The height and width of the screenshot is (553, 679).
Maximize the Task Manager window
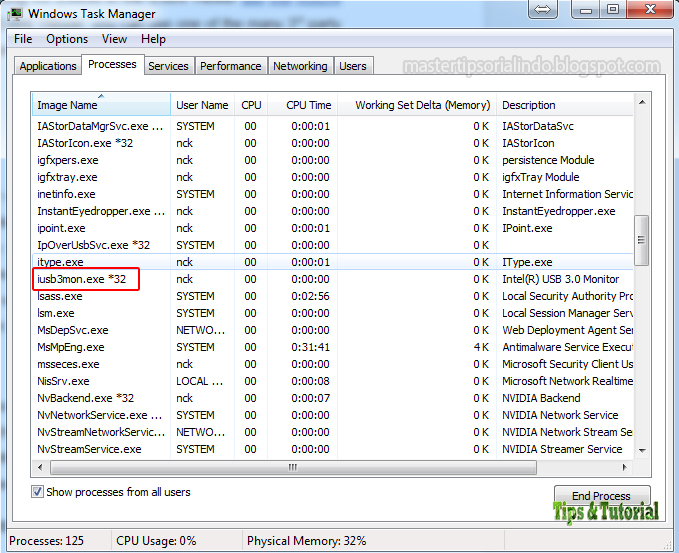613,9
